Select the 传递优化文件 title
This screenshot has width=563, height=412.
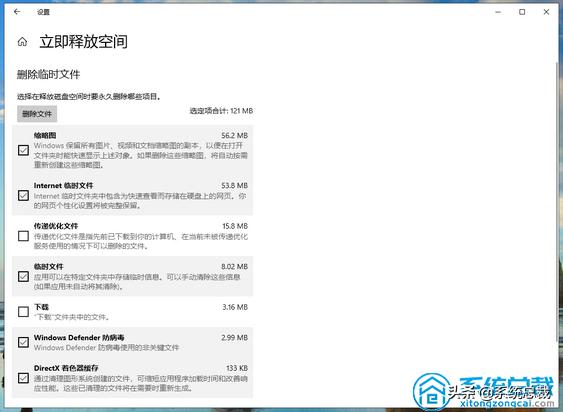pos(56,226)
